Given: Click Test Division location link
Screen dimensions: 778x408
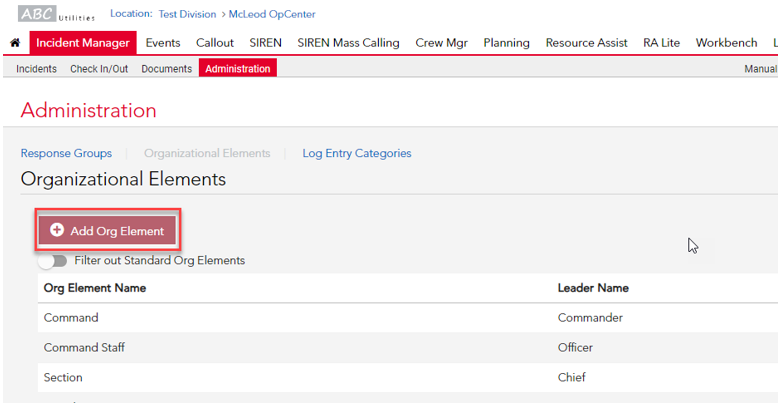Looking at the screenshot, I should [187, 14].
